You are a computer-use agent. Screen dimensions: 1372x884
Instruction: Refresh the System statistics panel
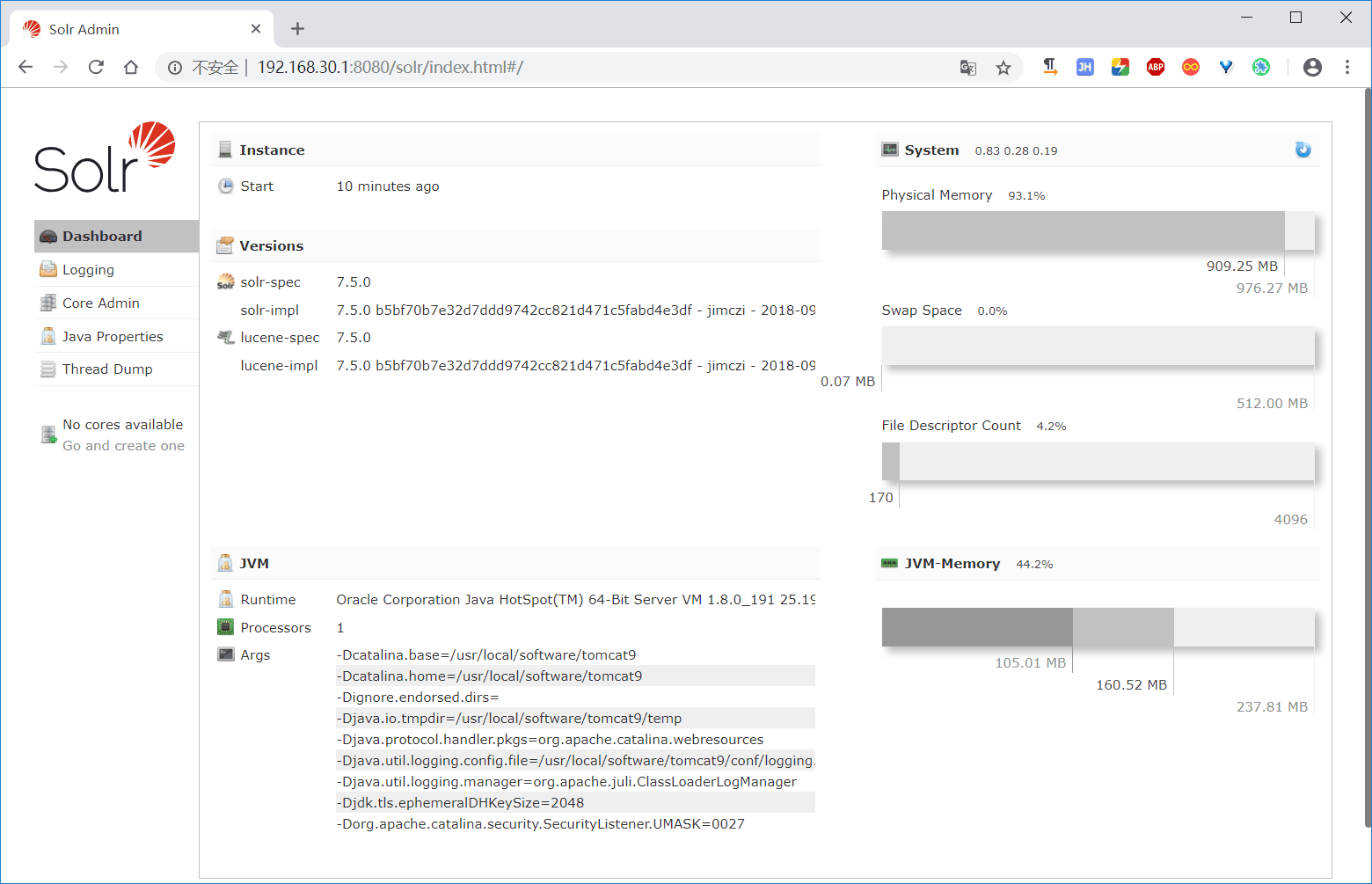point(1303,150)
